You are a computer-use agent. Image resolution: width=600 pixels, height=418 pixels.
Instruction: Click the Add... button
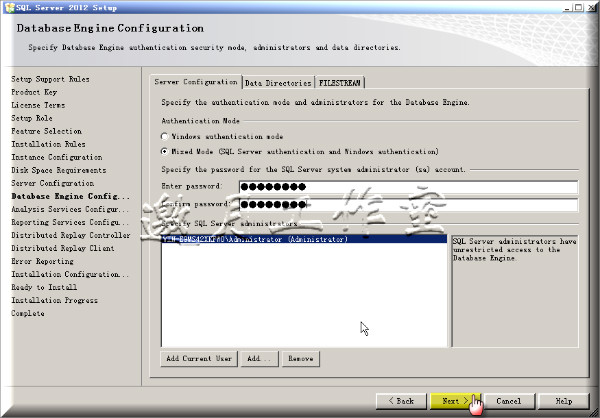click(259, 359)
